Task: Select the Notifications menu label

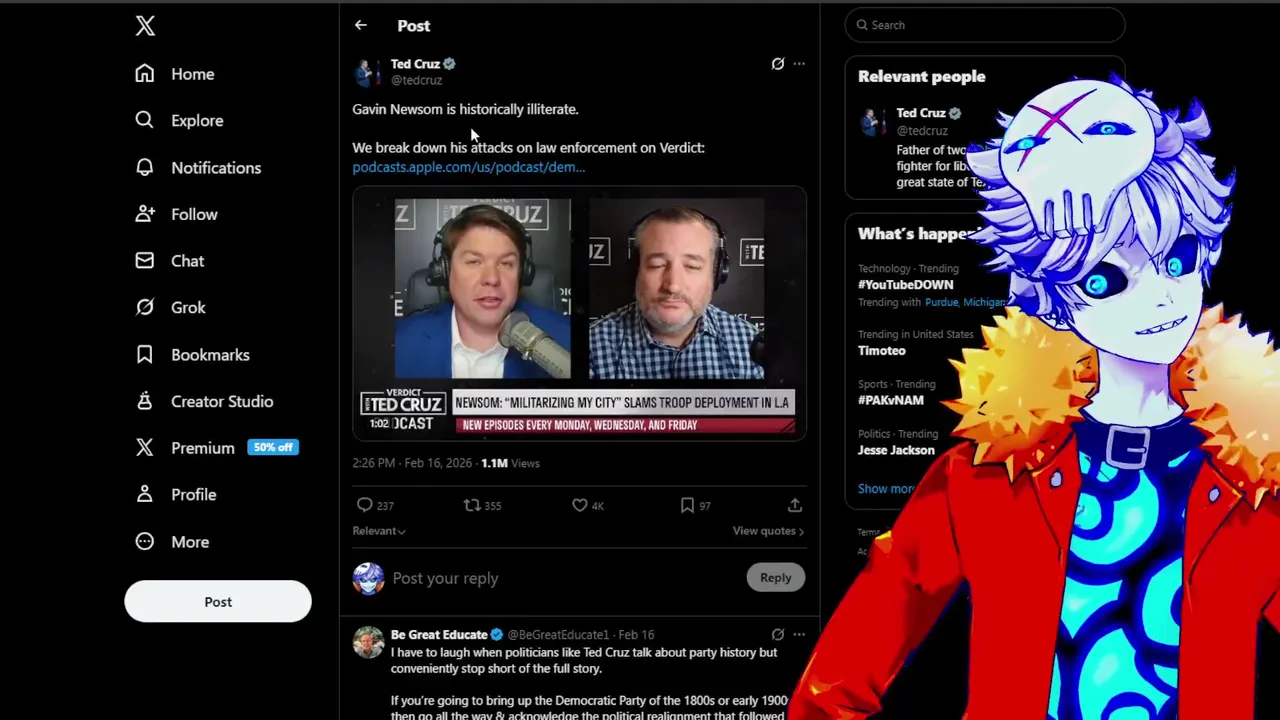Action: pos(216,167)
